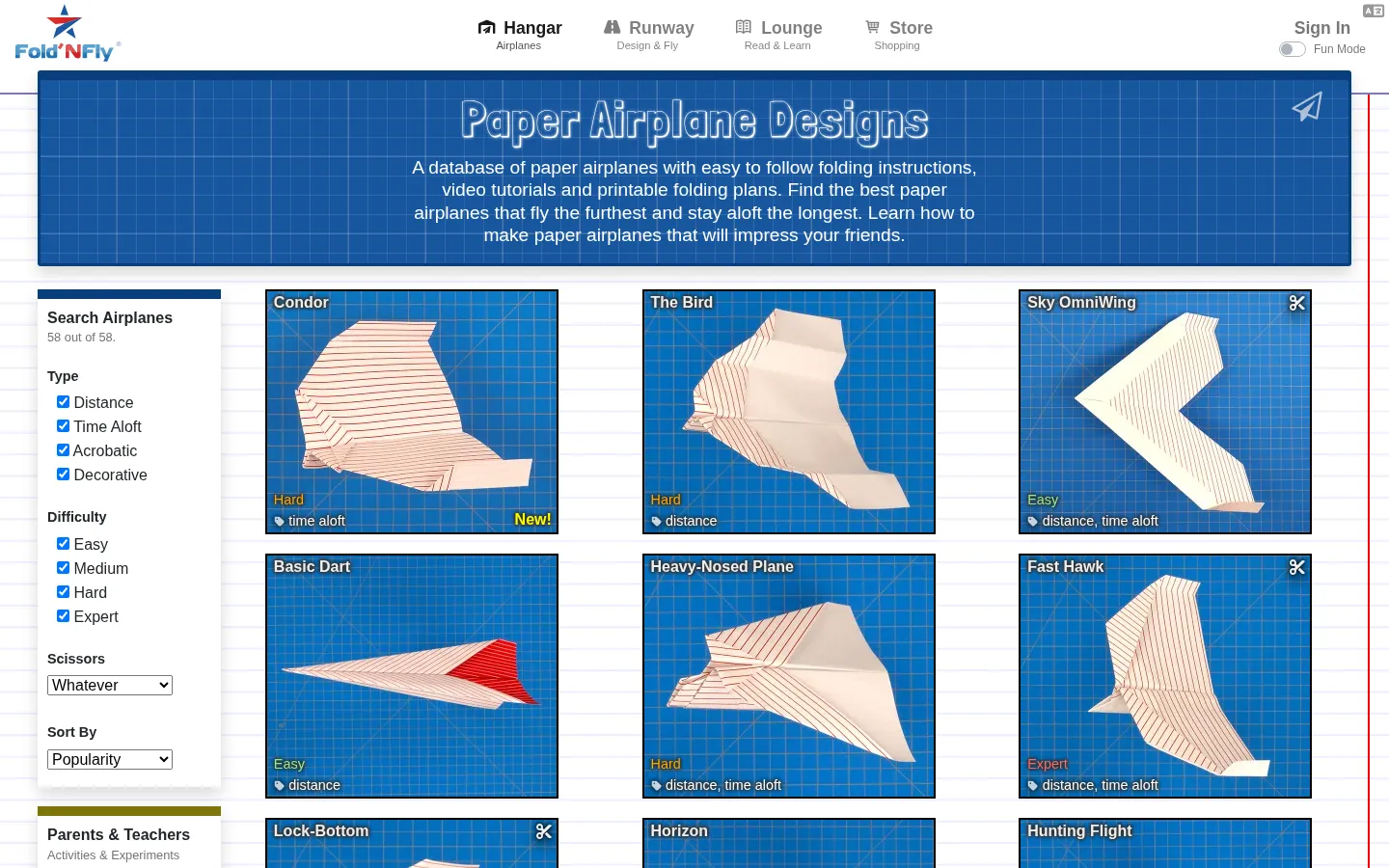Click the tag icon on Sky OmniWing card
Image resolution: width=1389 pixels, height=868 pixels.
coord(1033,522)
